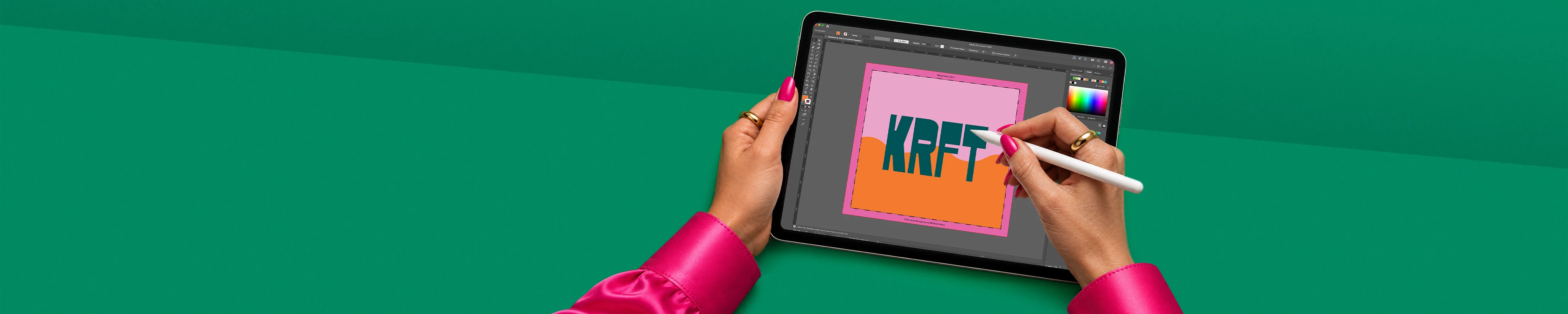The height and width of the screenshot is (314, 1568).
Task: Click the Preferences button
Action: click(973, 50)
